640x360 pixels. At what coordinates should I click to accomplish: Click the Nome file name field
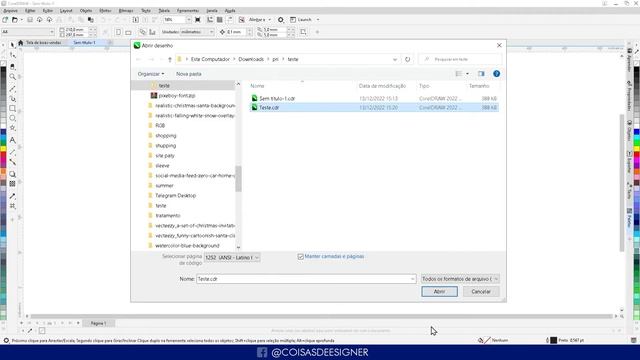click(306, 279)
